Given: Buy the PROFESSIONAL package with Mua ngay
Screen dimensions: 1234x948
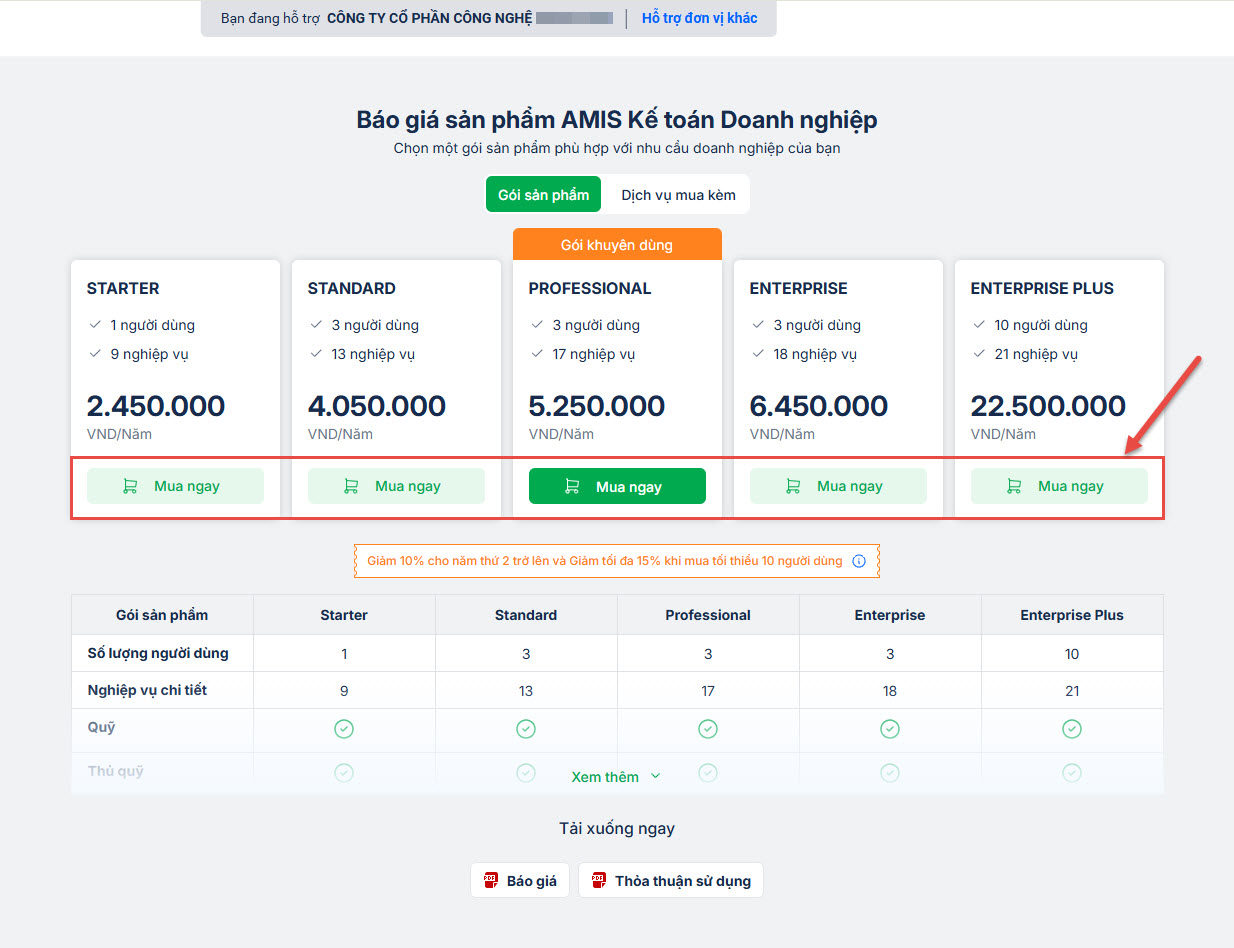Looking at the screenshot, I should tap(617, 486).
